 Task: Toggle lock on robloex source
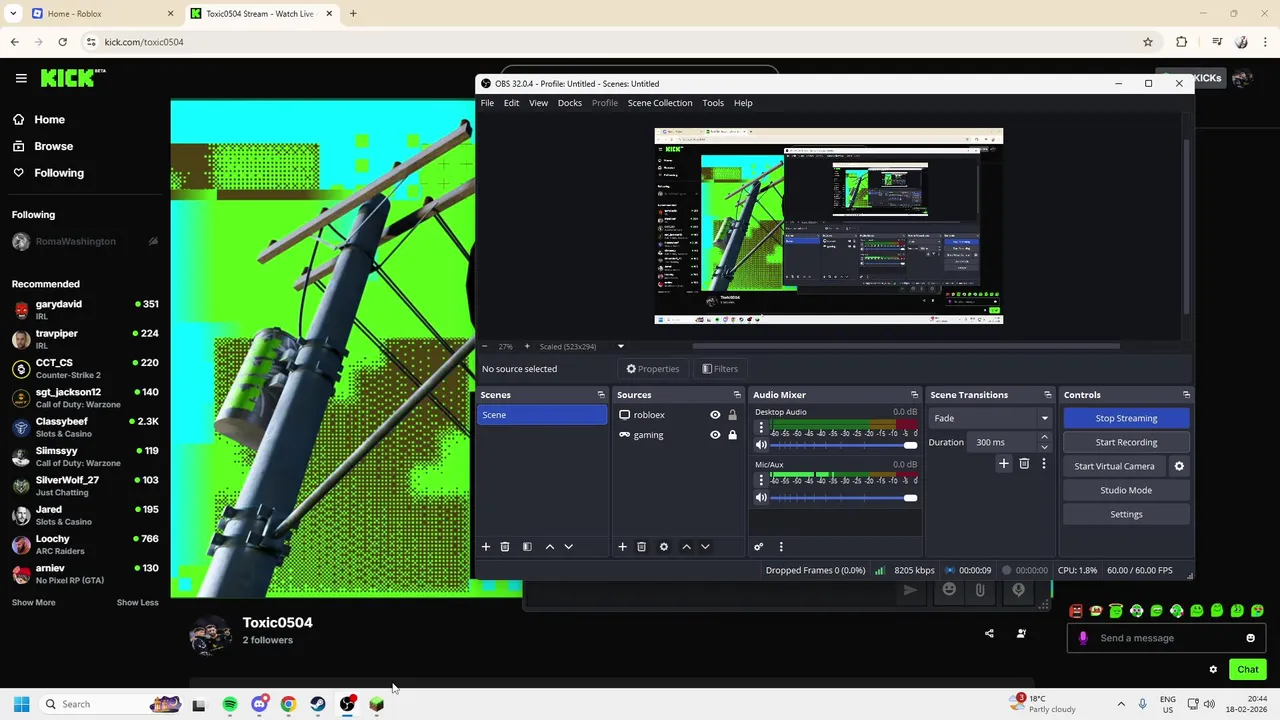coord(732,415)
